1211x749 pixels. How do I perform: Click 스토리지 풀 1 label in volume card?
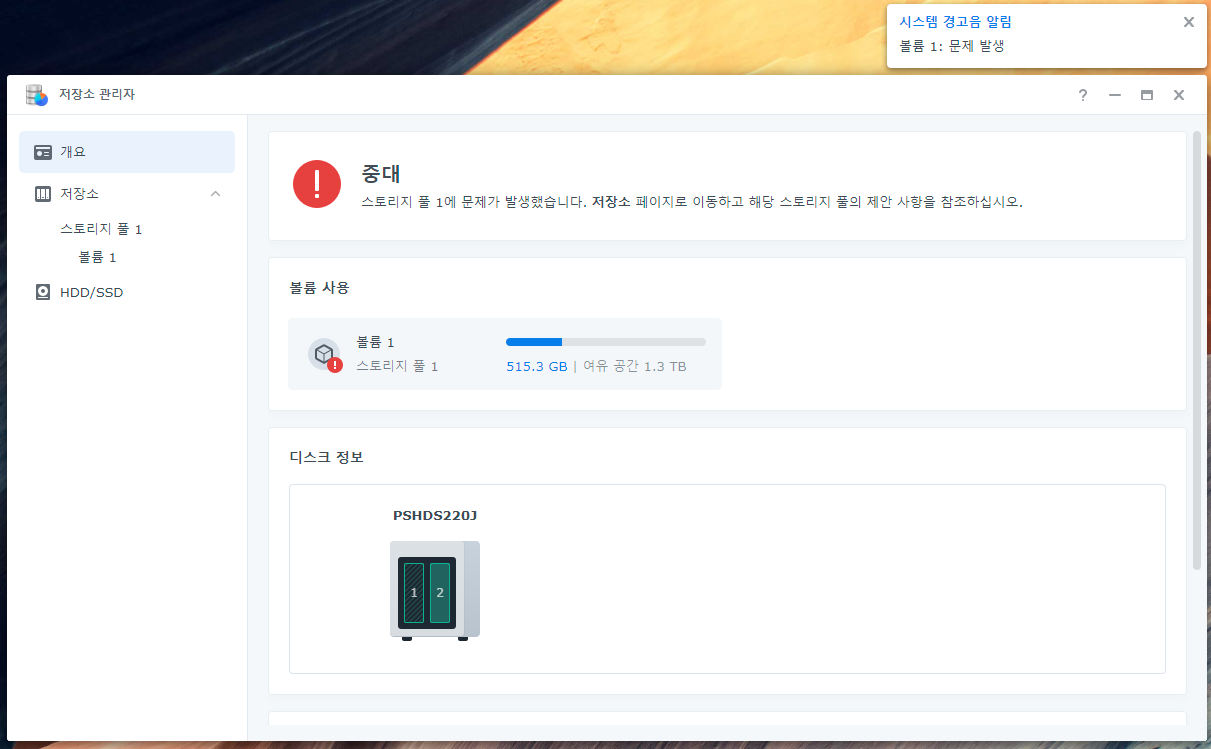click(x=397, y=367)
